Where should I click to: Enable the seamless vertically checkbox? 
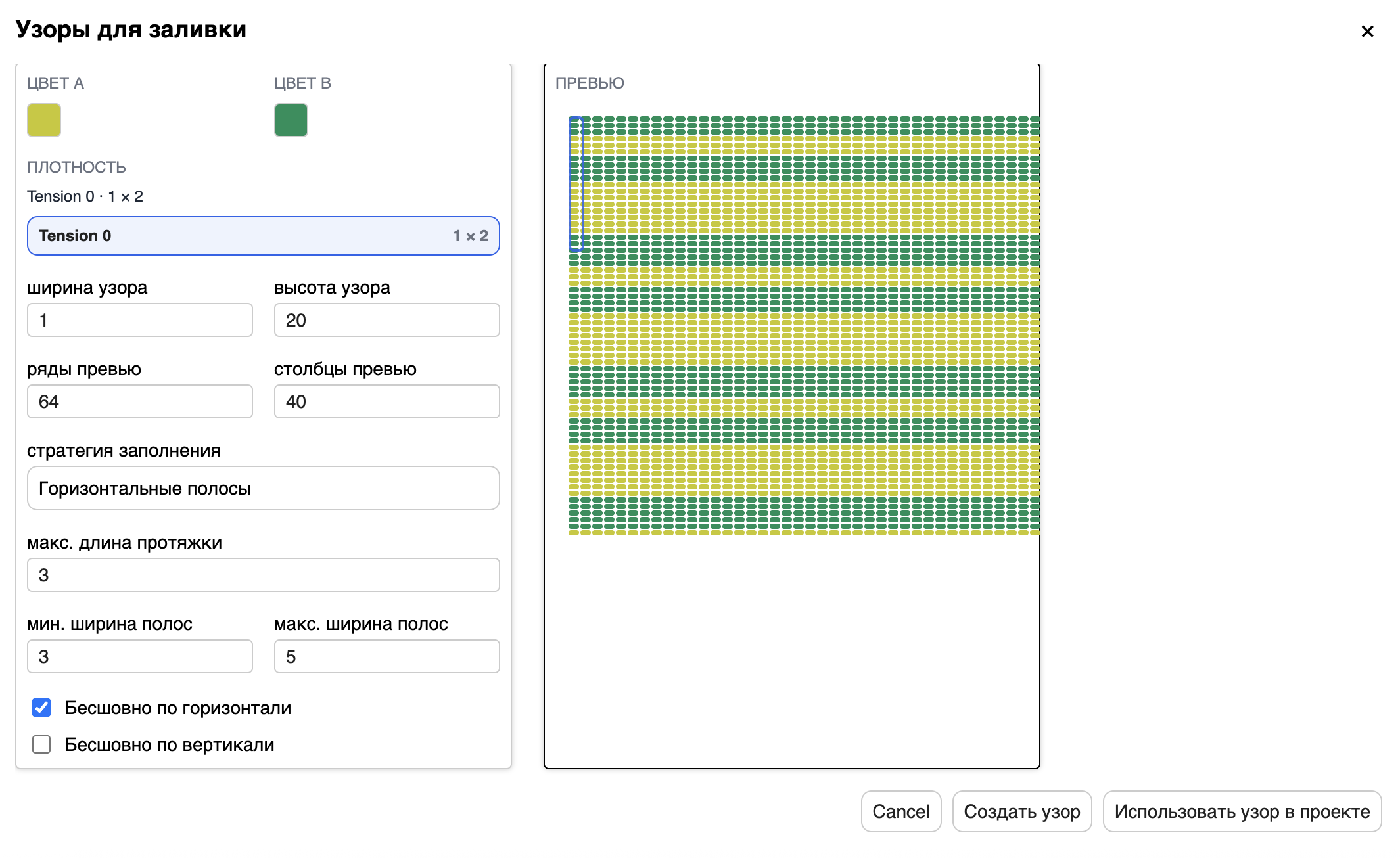[41, 744]
